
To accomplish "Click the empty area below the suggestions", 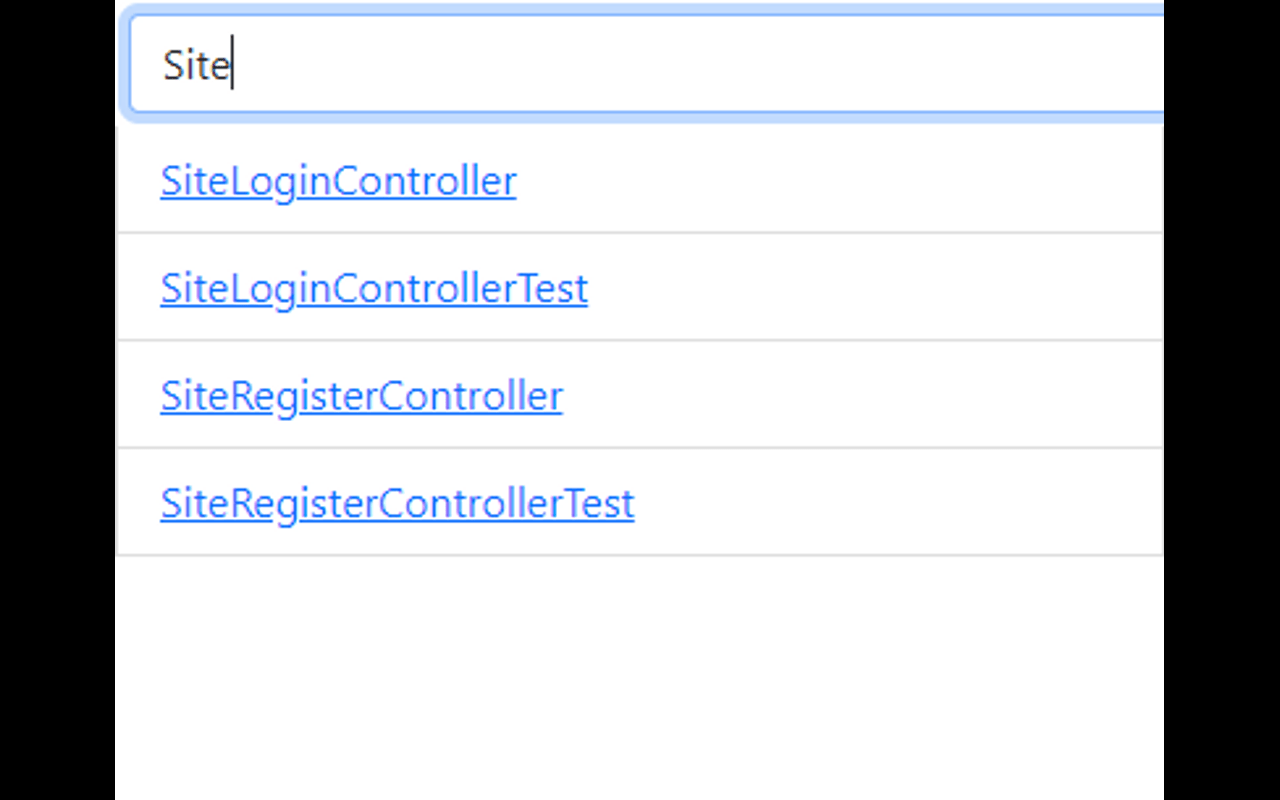I will click(x=640, y=670).
